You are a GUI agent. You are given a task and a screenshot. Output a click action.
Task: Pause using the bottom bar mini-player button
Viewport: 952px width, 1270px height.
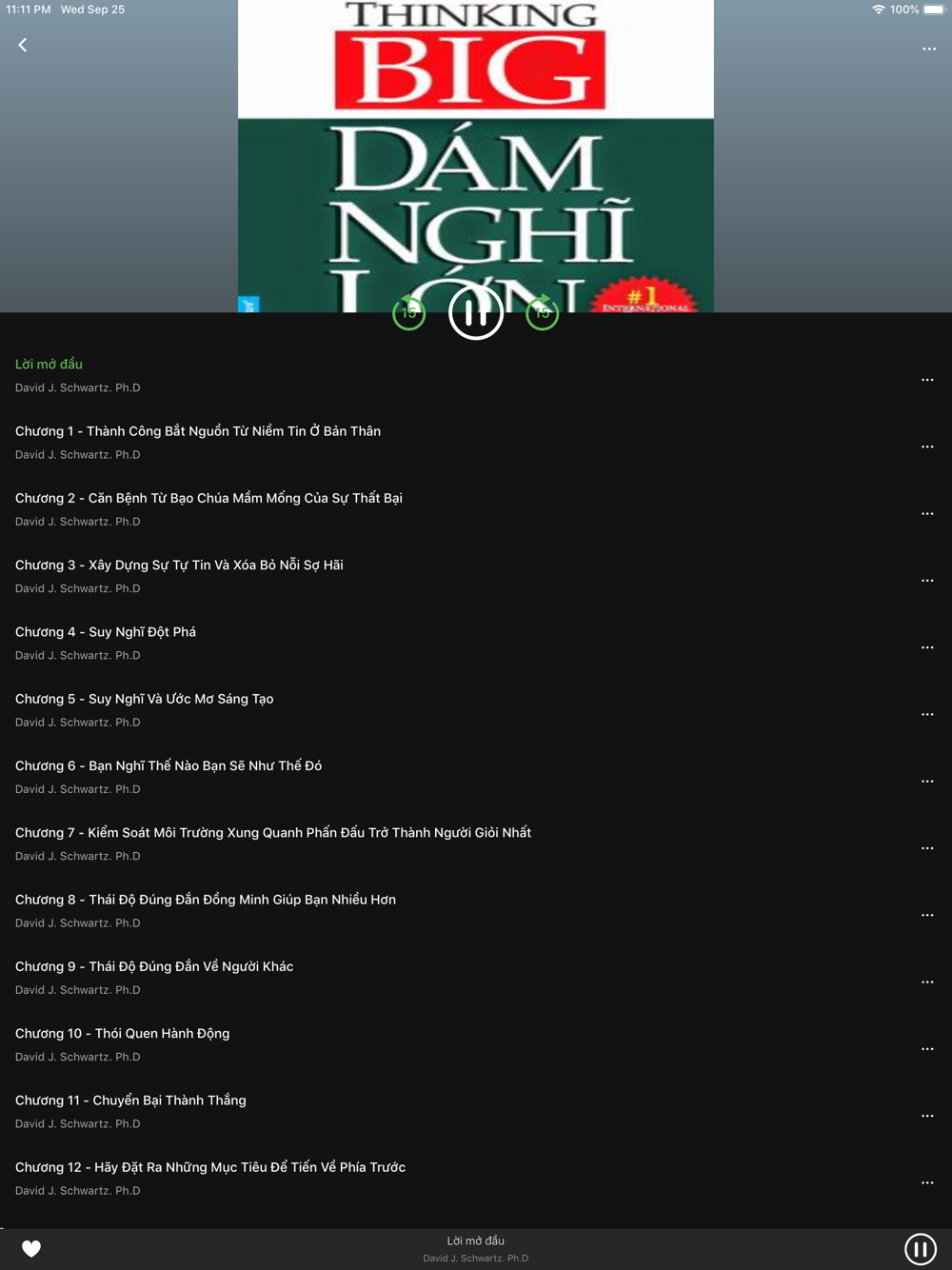(x=921, y=1249)
